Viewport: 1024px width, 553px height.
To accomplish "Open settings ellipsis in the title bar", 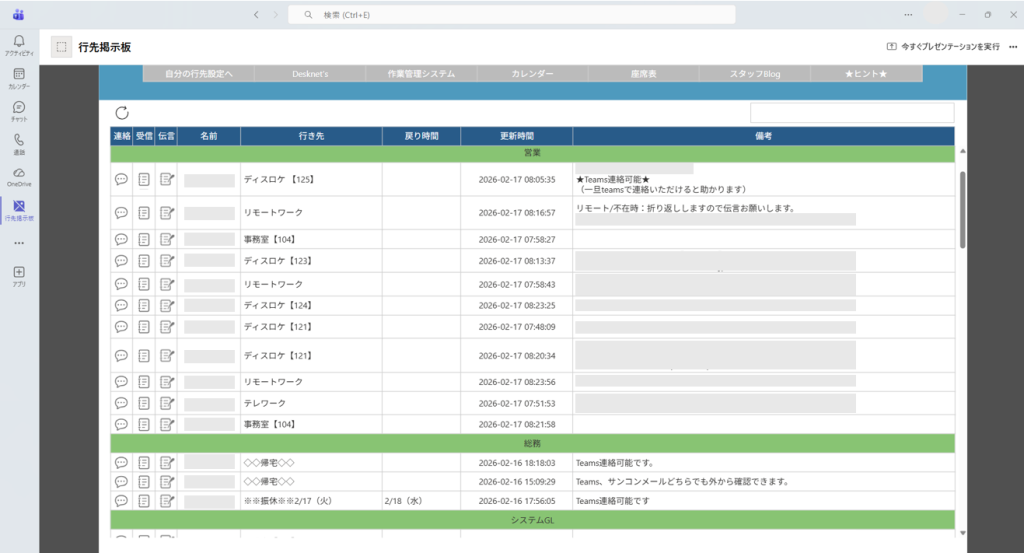I will pos(908,15).
